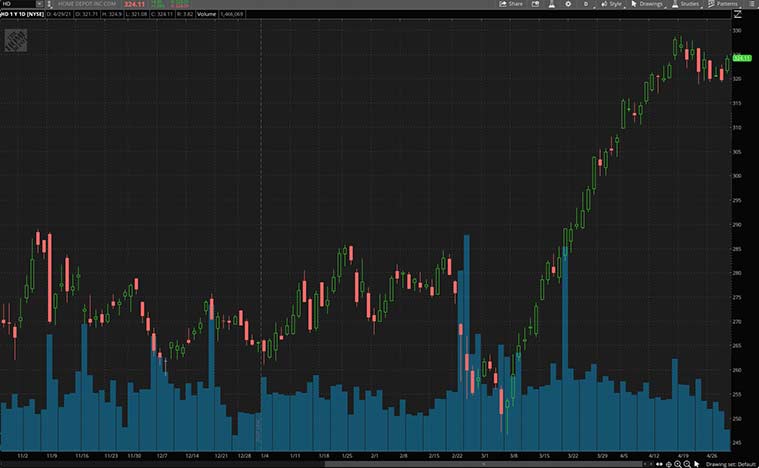The height and width of the screenshot is (468, 759).
Task: Select the pointer cursor tool icon
Action: pyautogui.click(x=697, y=464)
